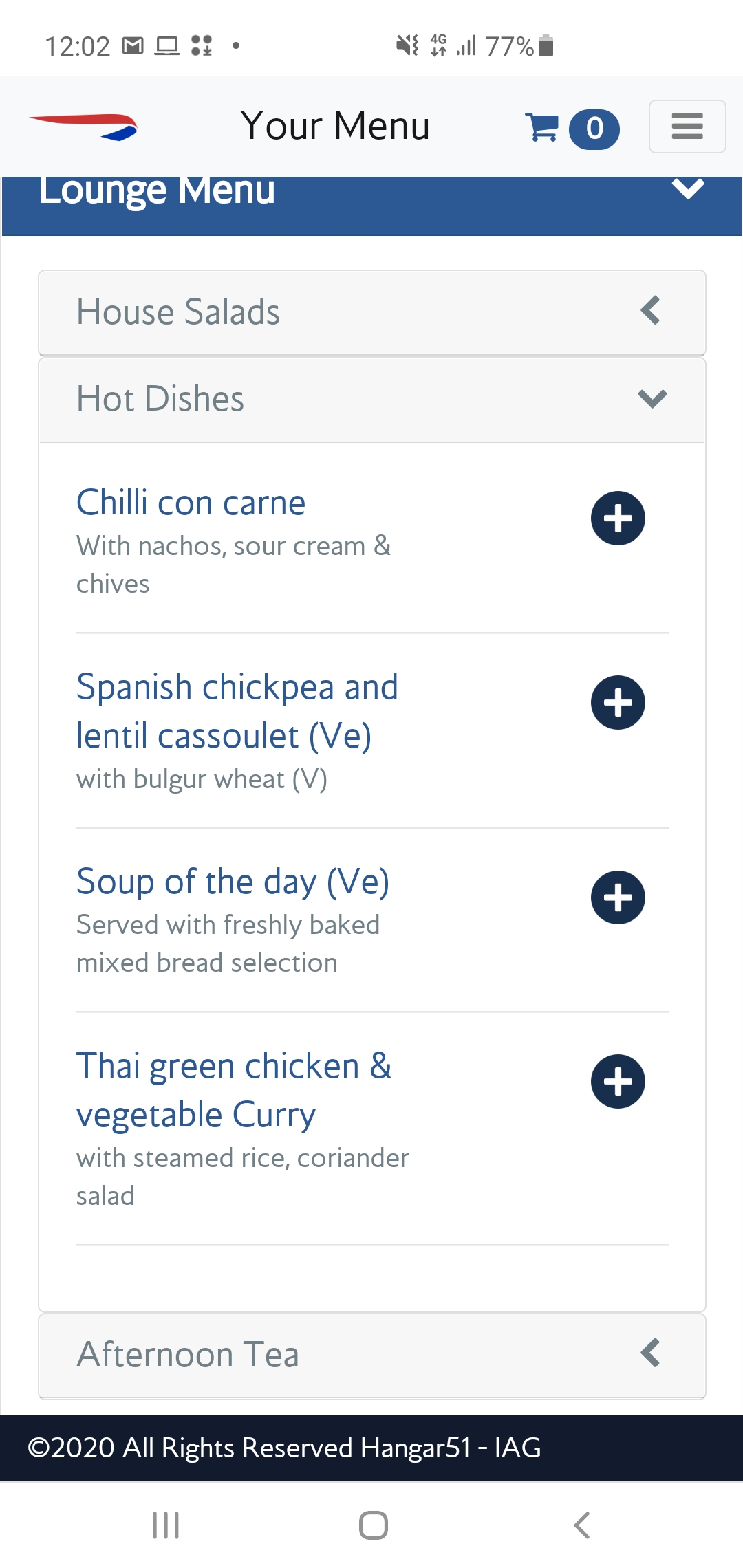Add Spanish chickpea cassoulet with plus icon
Viewport: 743px width, 1568px height.
point(617,702)
